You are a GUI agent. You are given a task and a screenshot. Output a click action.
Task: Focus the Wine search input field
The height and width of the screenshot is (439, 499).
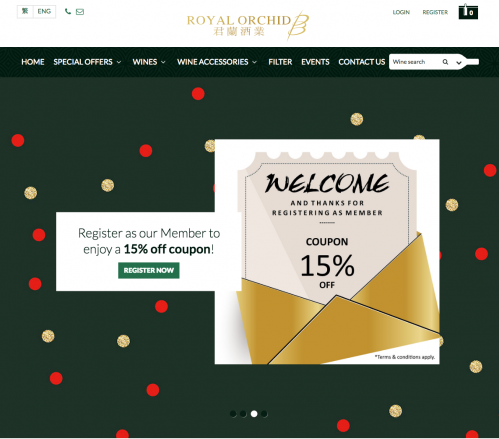point(415,62)
